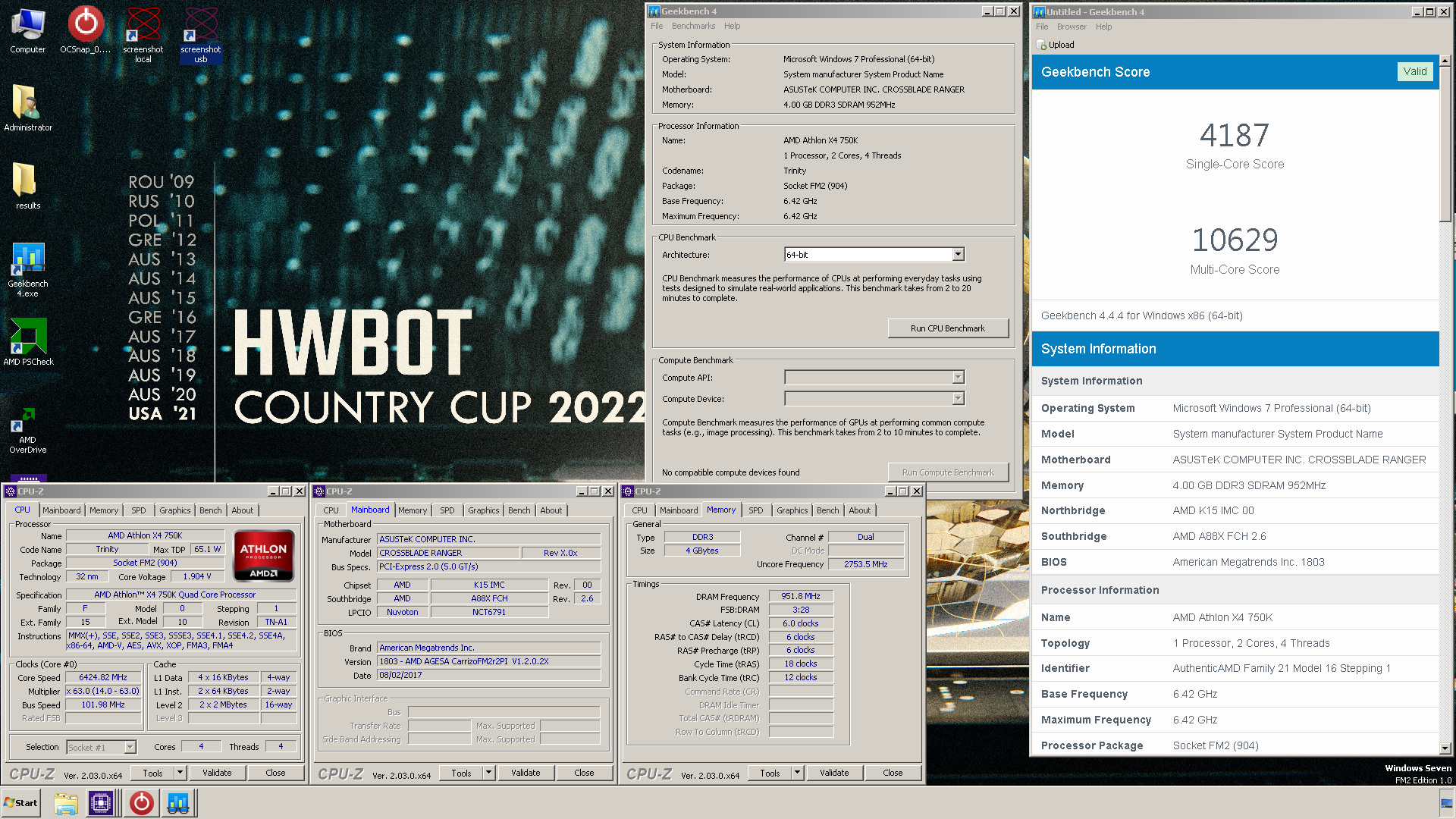Screen dimensions: 1456x819
Task: Select CPU tab in Mainboard CPU-Z window
Action: [x=331, y=510]
